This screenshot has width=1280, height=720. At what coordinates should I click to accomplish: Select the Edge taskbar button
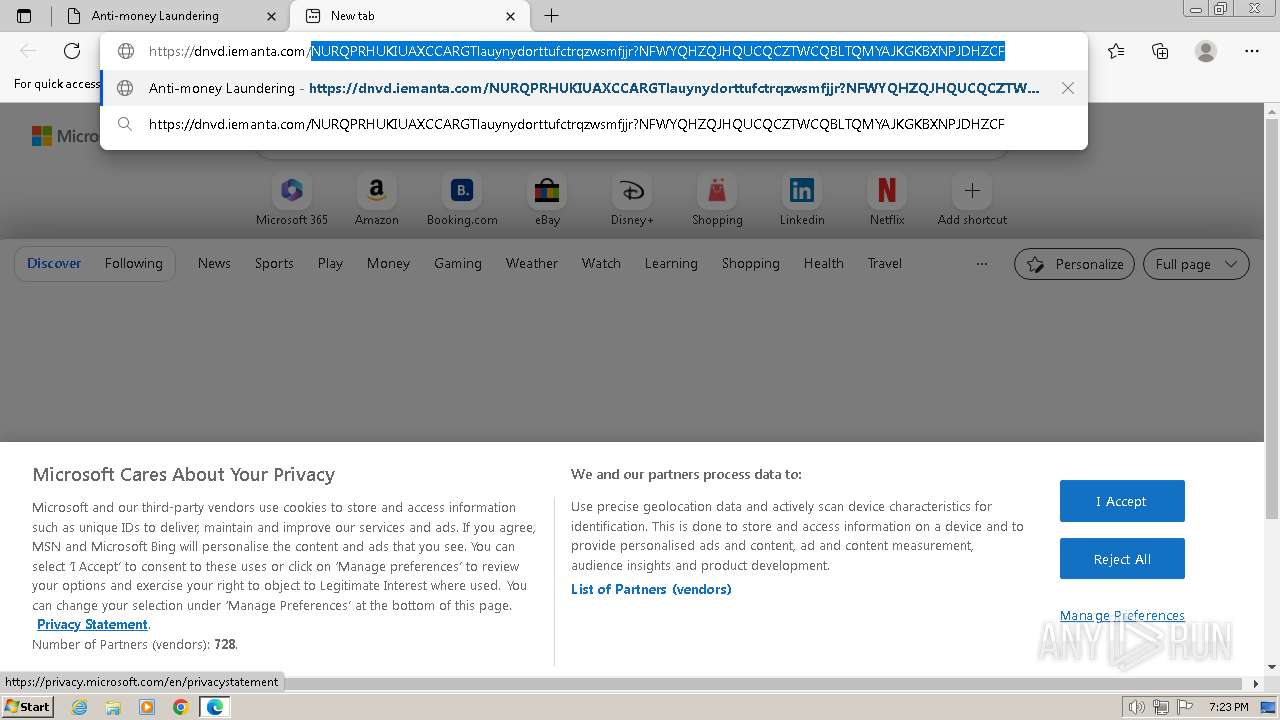point(214,707)
